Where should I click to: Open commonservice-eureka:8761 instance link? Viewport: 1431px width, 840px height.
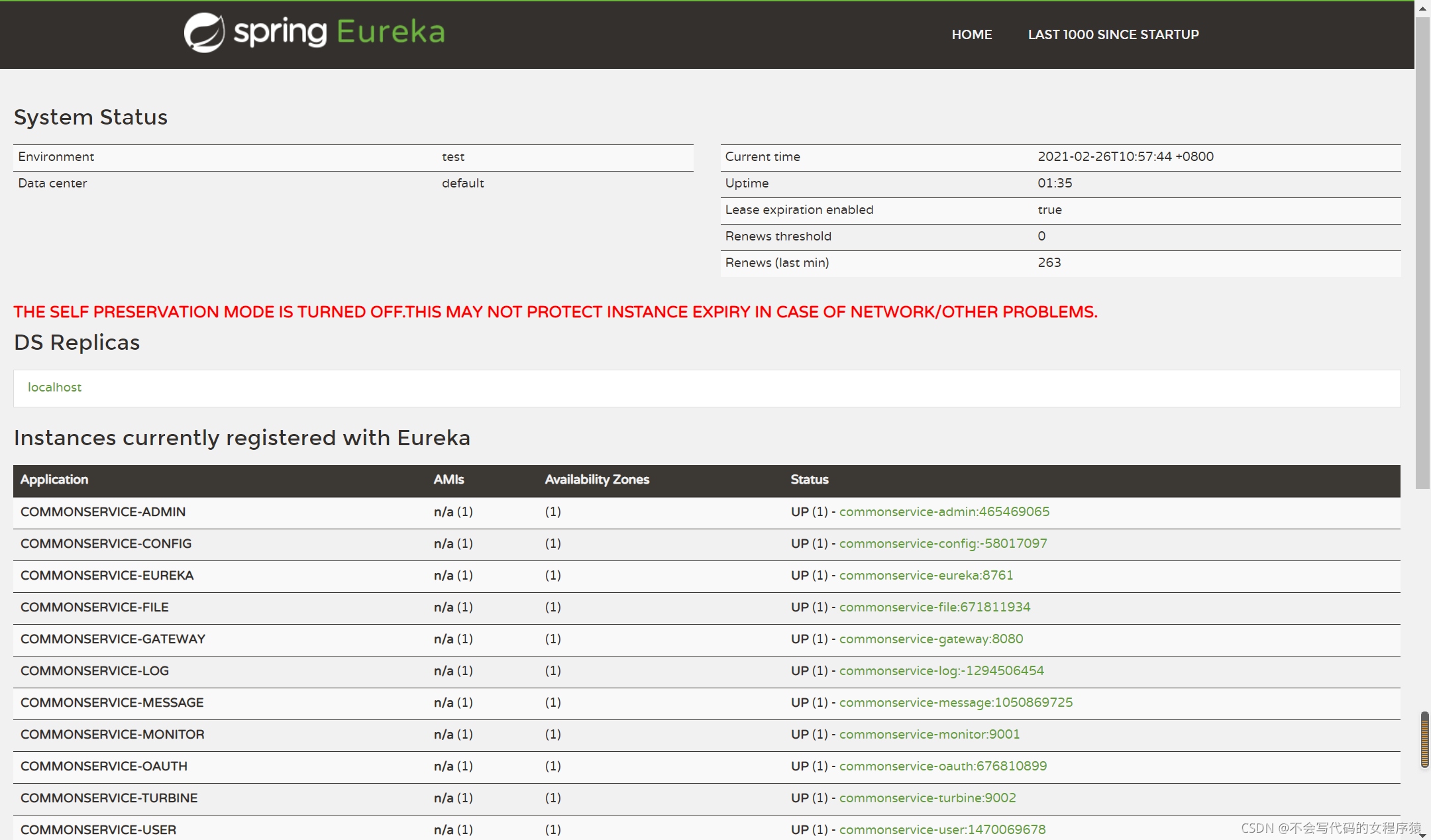(x=926, y=576)
